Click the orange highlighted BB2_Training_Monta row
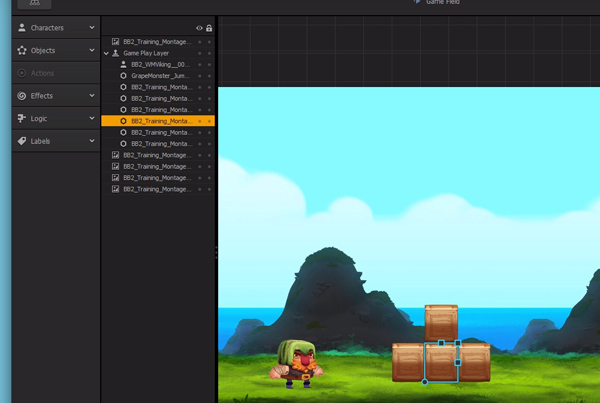 point(158,121)
